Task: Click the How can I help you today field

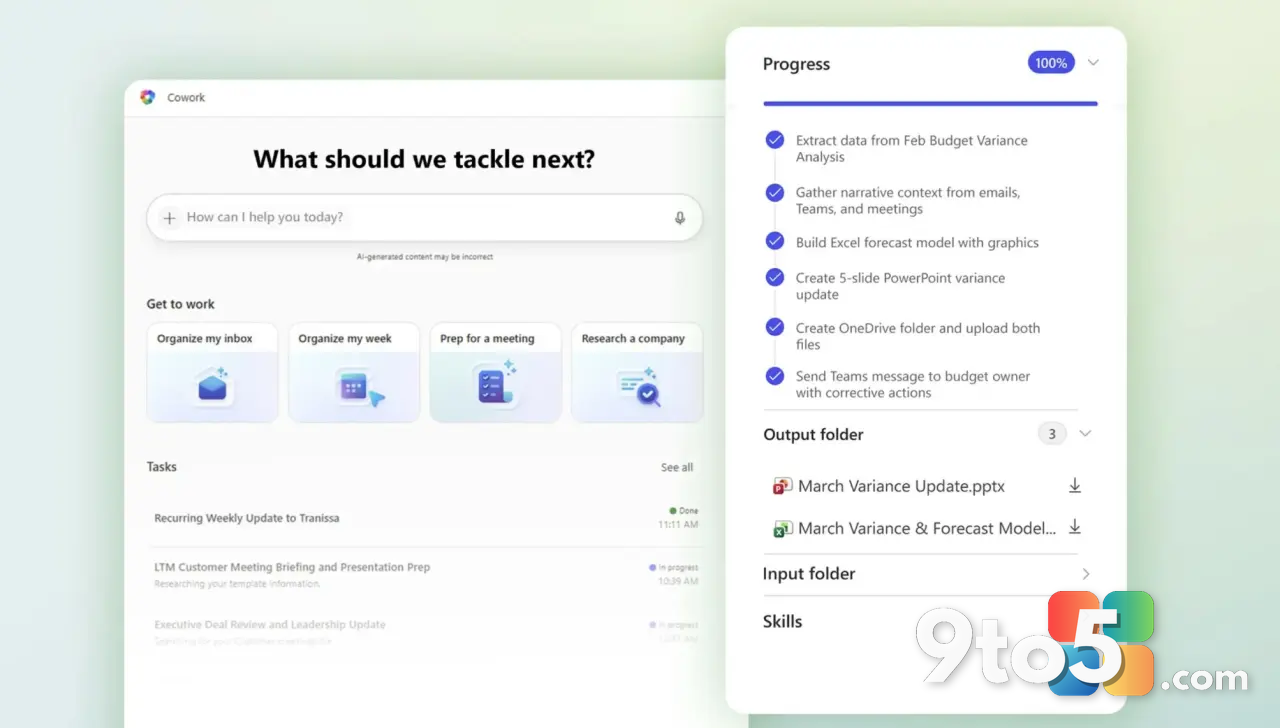Action: pyautogui.click(x=424, y=217)
